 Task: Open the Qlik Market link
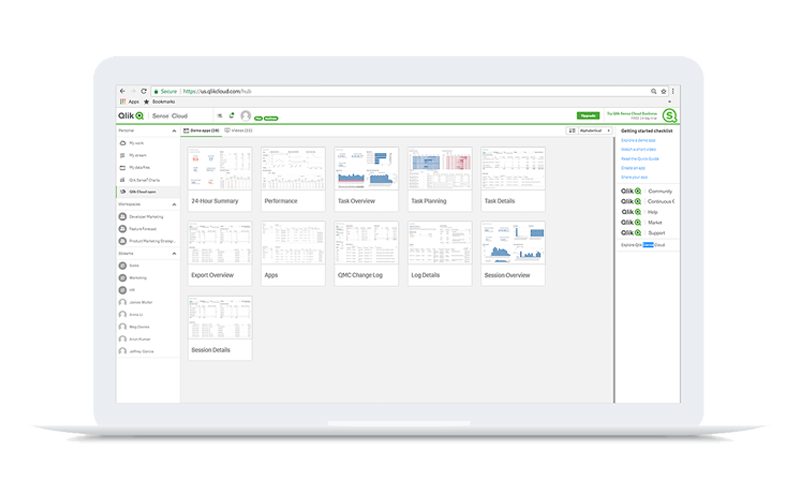(641, 222)
